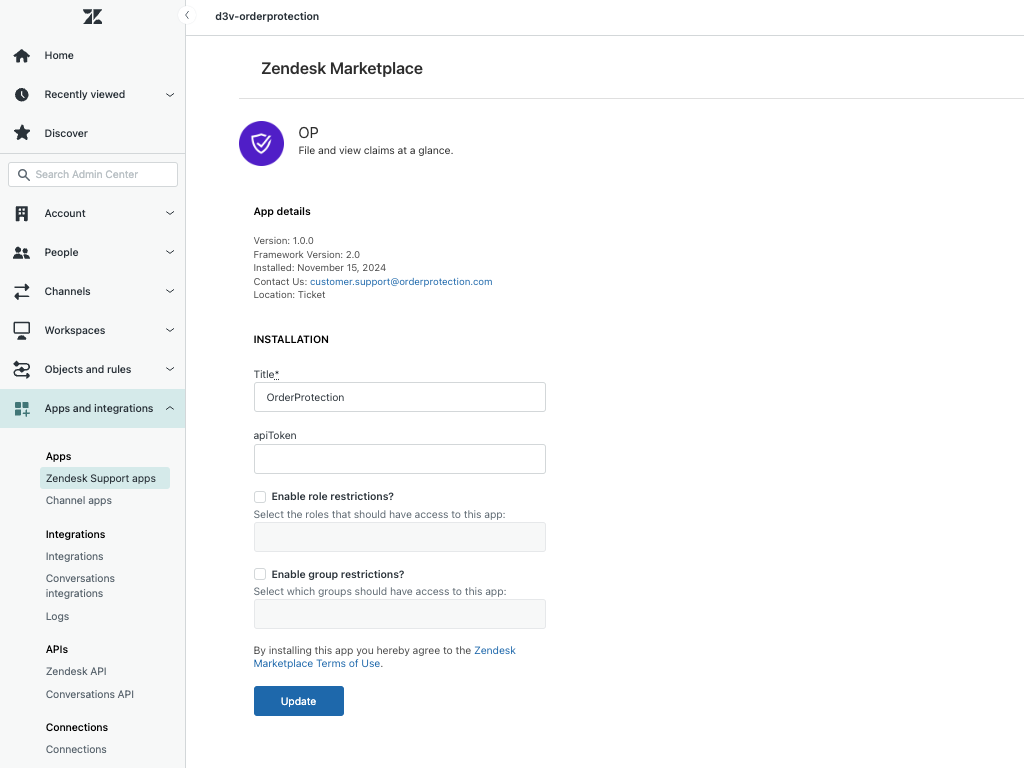Click the Account building icon

tap(22, 213)
